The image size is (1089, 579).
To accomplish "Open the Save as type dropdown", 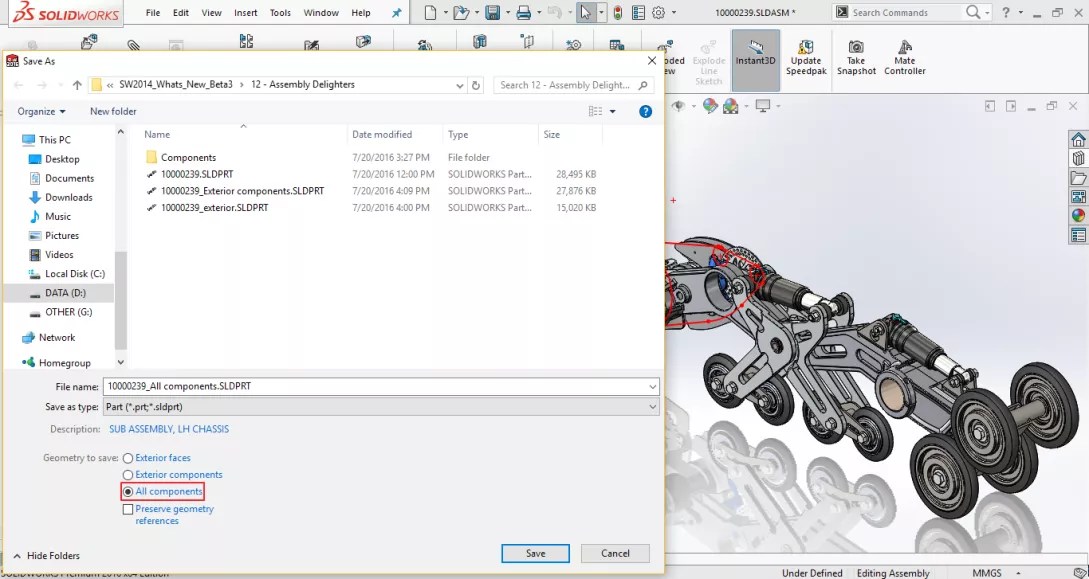I will (x=652, y=406).
